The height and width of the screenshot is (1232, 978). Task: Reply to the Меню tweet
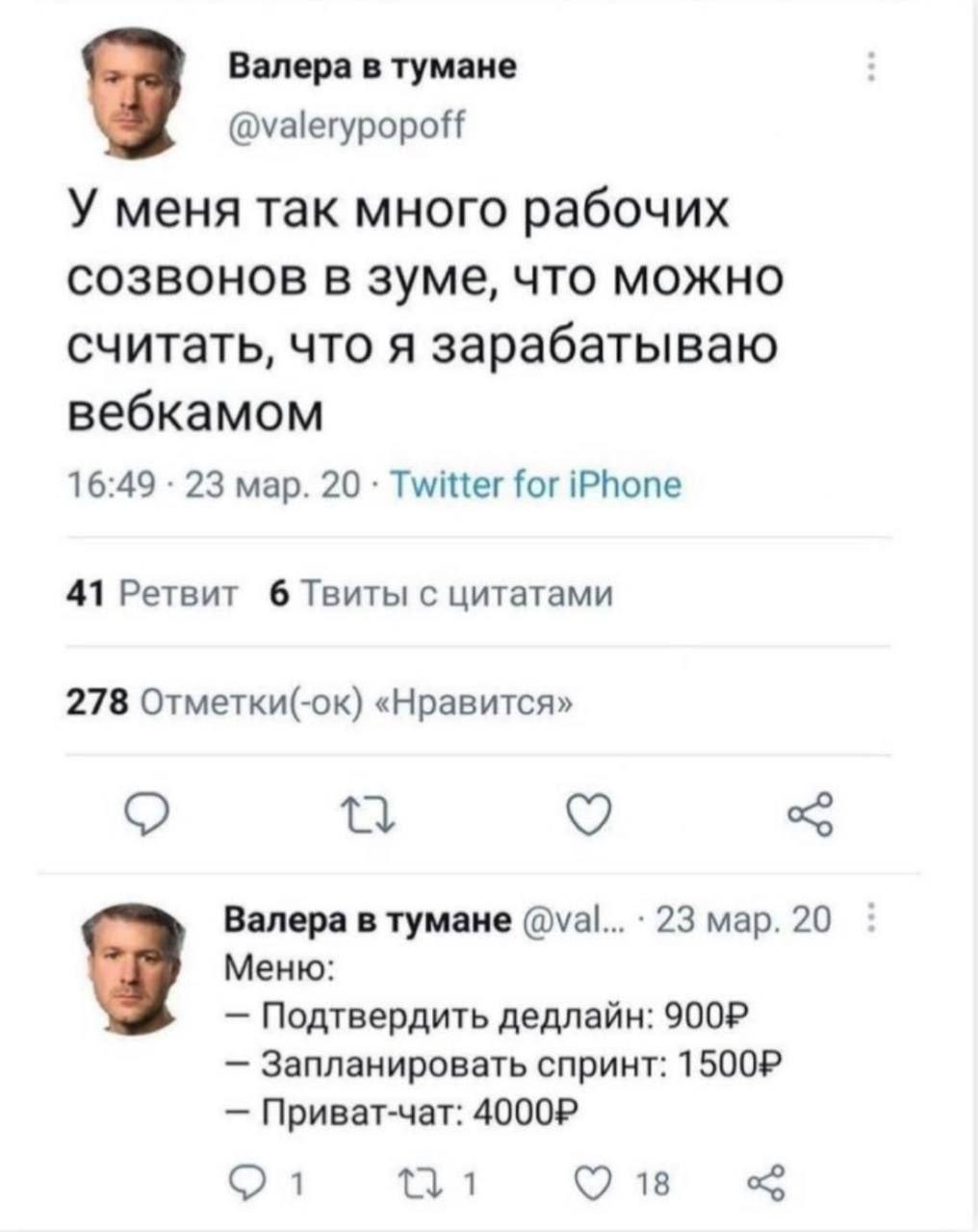pyautogui.click(x=245, y=1181)
